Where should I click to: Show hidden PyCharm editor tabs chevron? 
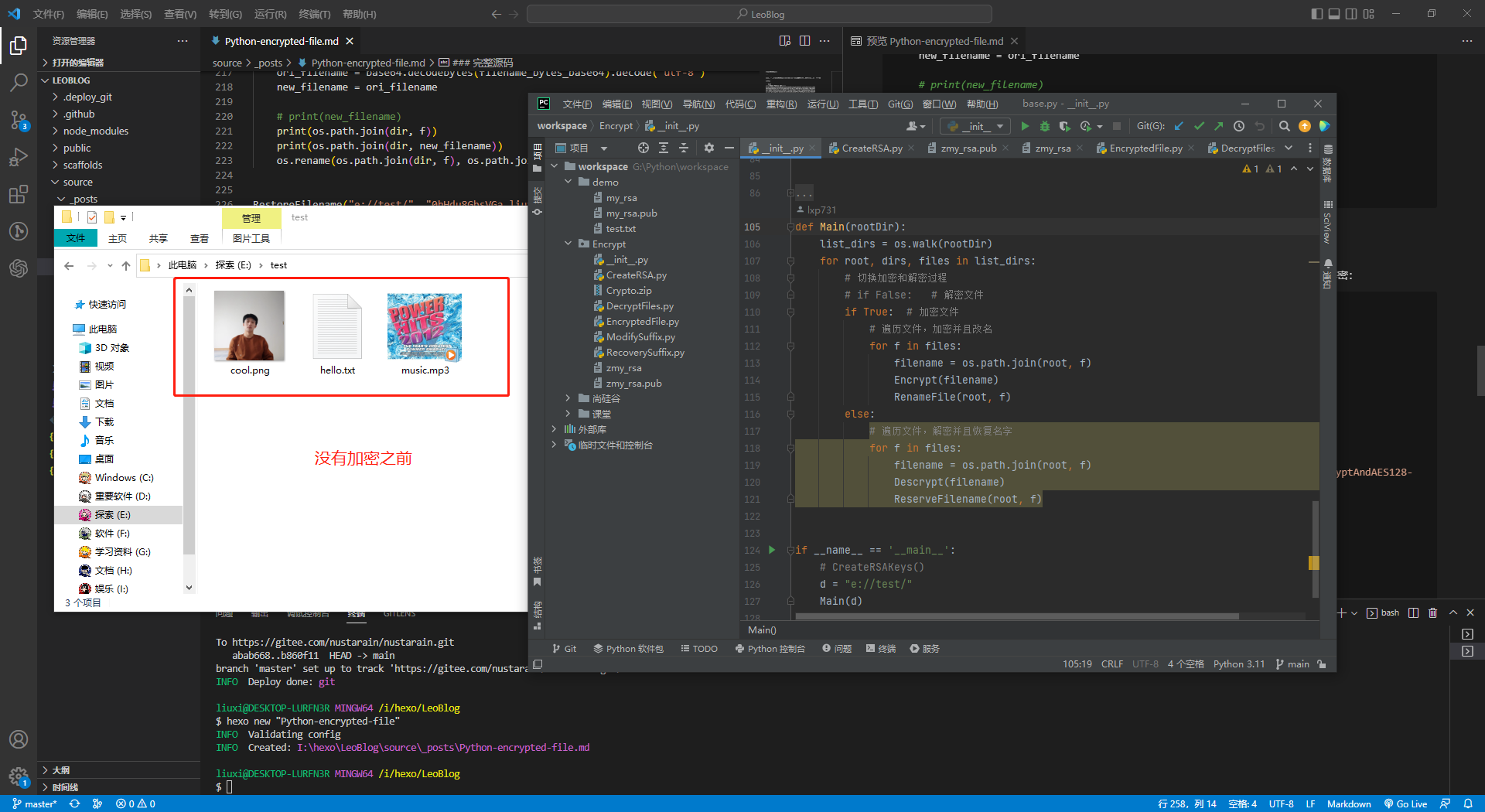(1289, 148)
